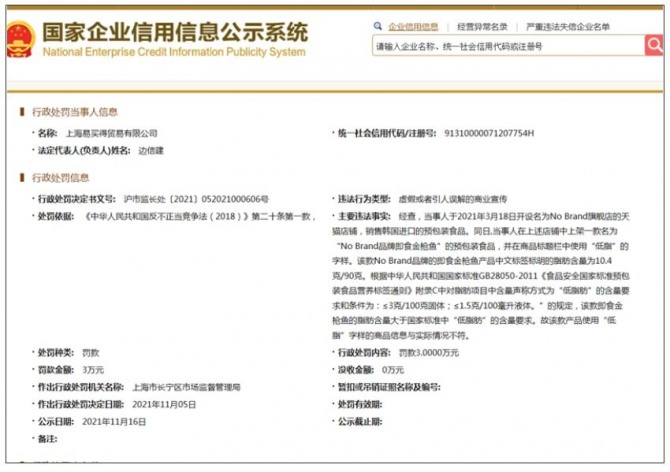Click the red search magnifier button
This screenshot has width=670, height=472.
(654, 45)
